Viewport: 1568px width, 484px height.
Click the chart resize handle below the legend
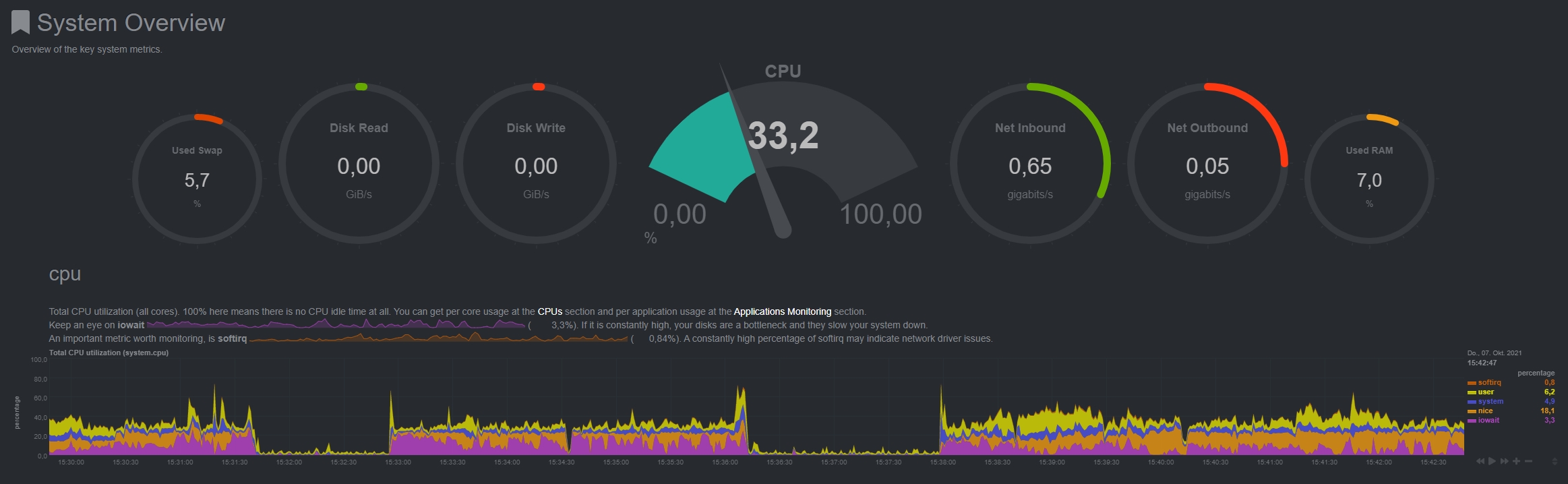(x=1555, y=461)
